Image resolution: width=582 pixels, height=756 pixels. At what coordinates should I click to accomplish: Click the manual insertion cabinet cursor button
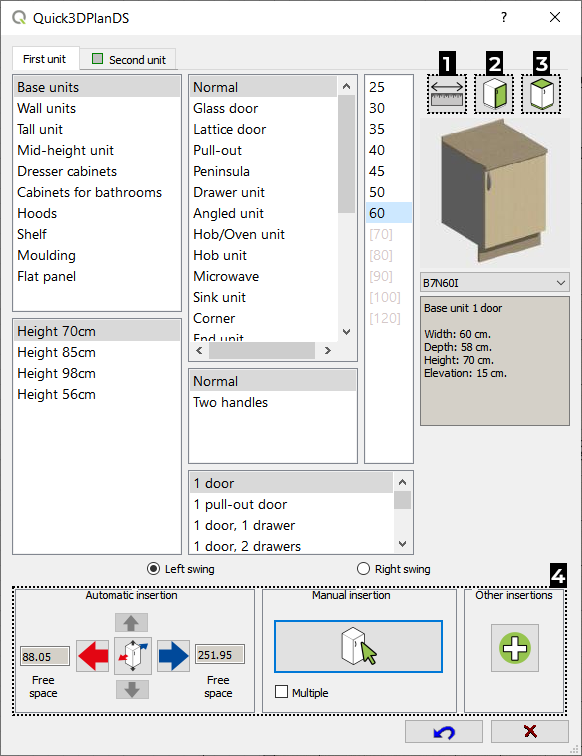click(x=358, y=647)
